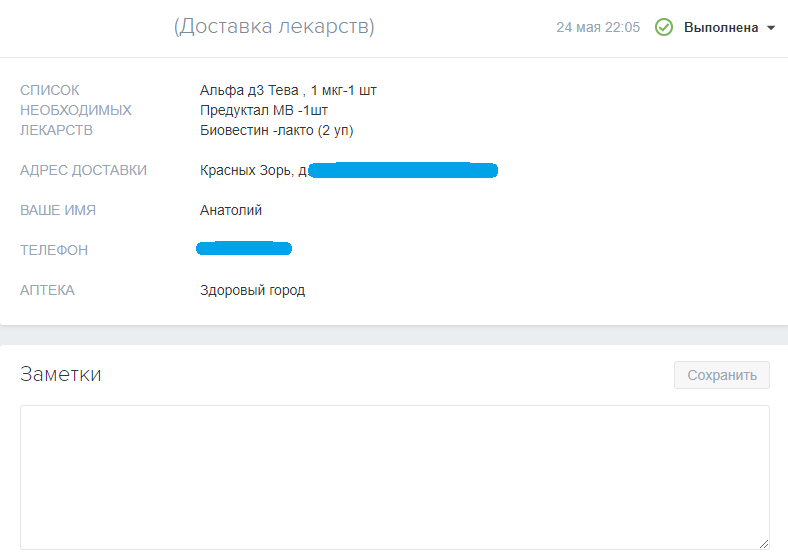Click the 24 мая 22:05 timestamp
This screenshot has width=788, height=556.
598,28
